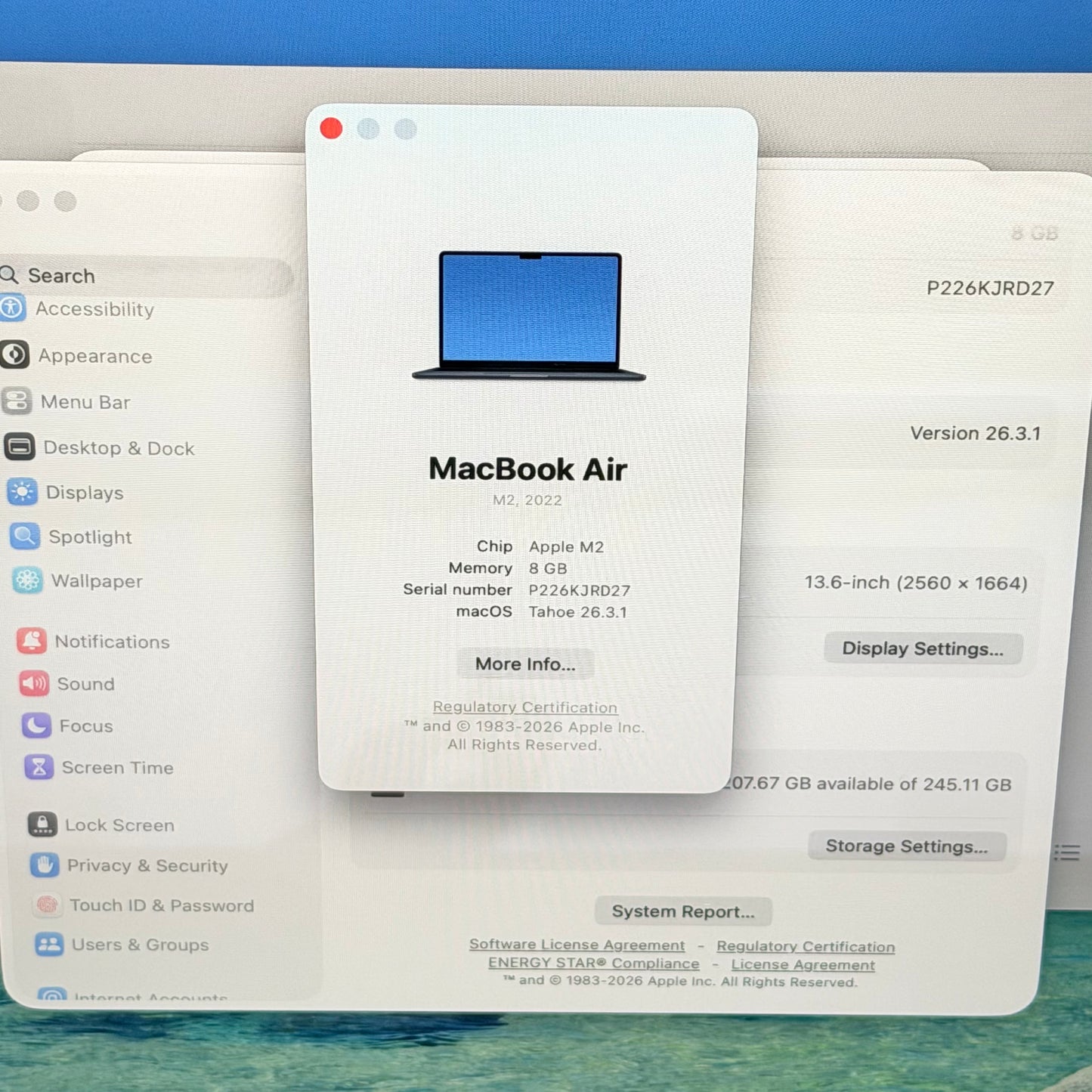Select Displays label in sidebar
The width and height of the screenshot is (1092, 1092).
pyautogui.click(x=85, y=493)
